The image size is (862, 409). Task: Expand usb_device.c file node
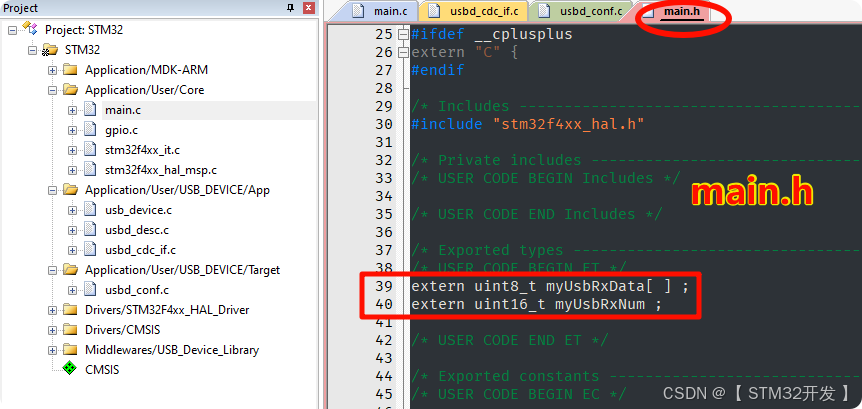click(x=72, y=210)
